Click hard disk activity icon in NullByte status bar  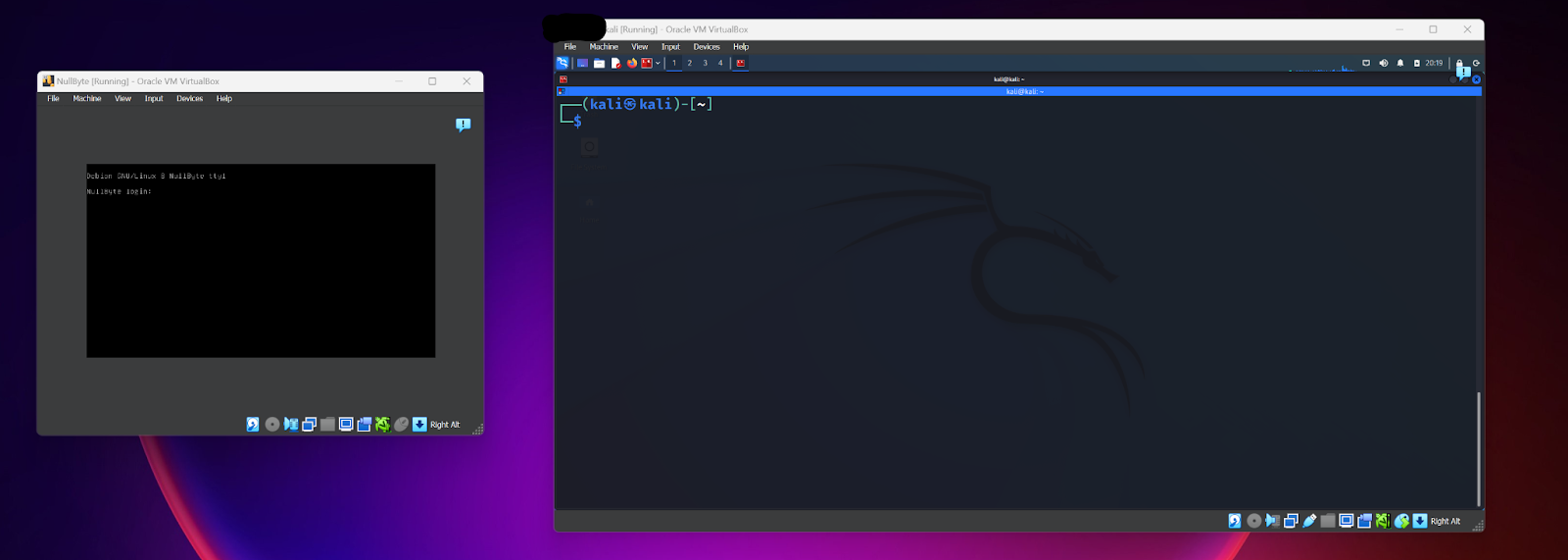(x=253, y=425)
